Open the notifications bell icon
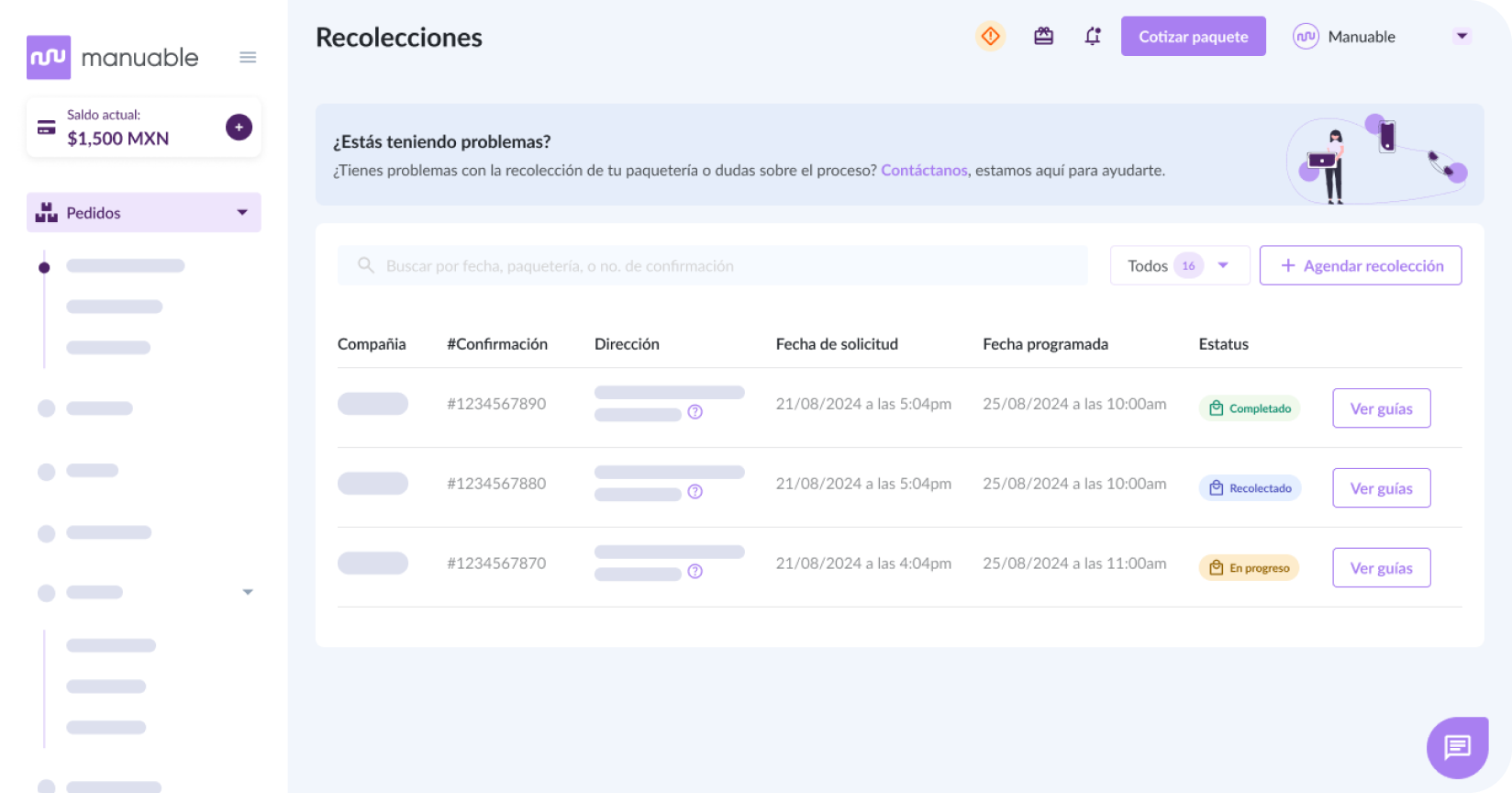Image resolution: width=1512 pixels, height=793 pixels. point(1093,37)
